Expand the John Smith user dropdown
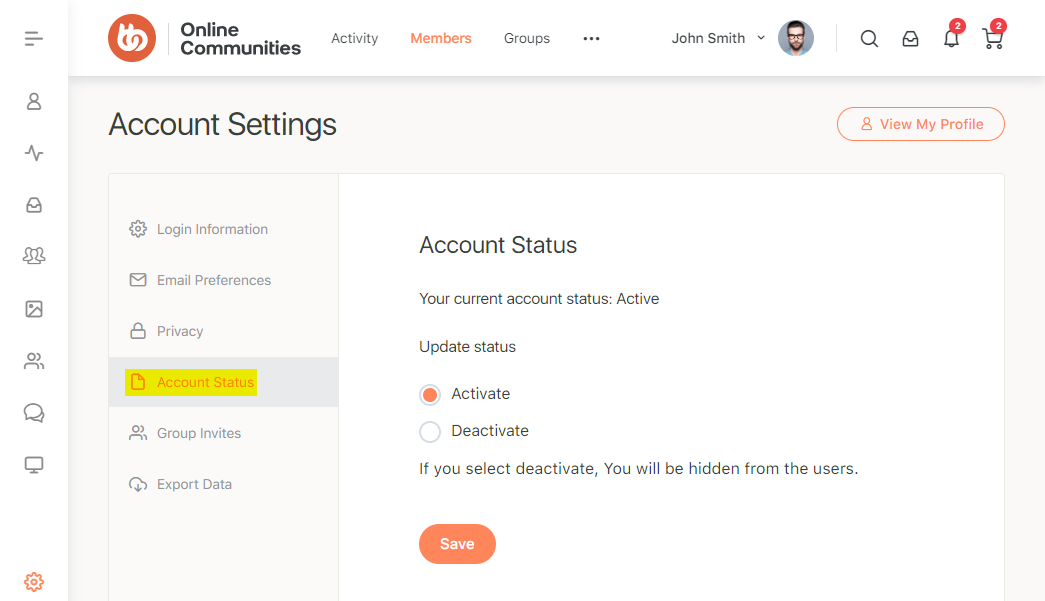Image resolution: width=1045 pixels, height=601 pixels. (x=717, y=38)
